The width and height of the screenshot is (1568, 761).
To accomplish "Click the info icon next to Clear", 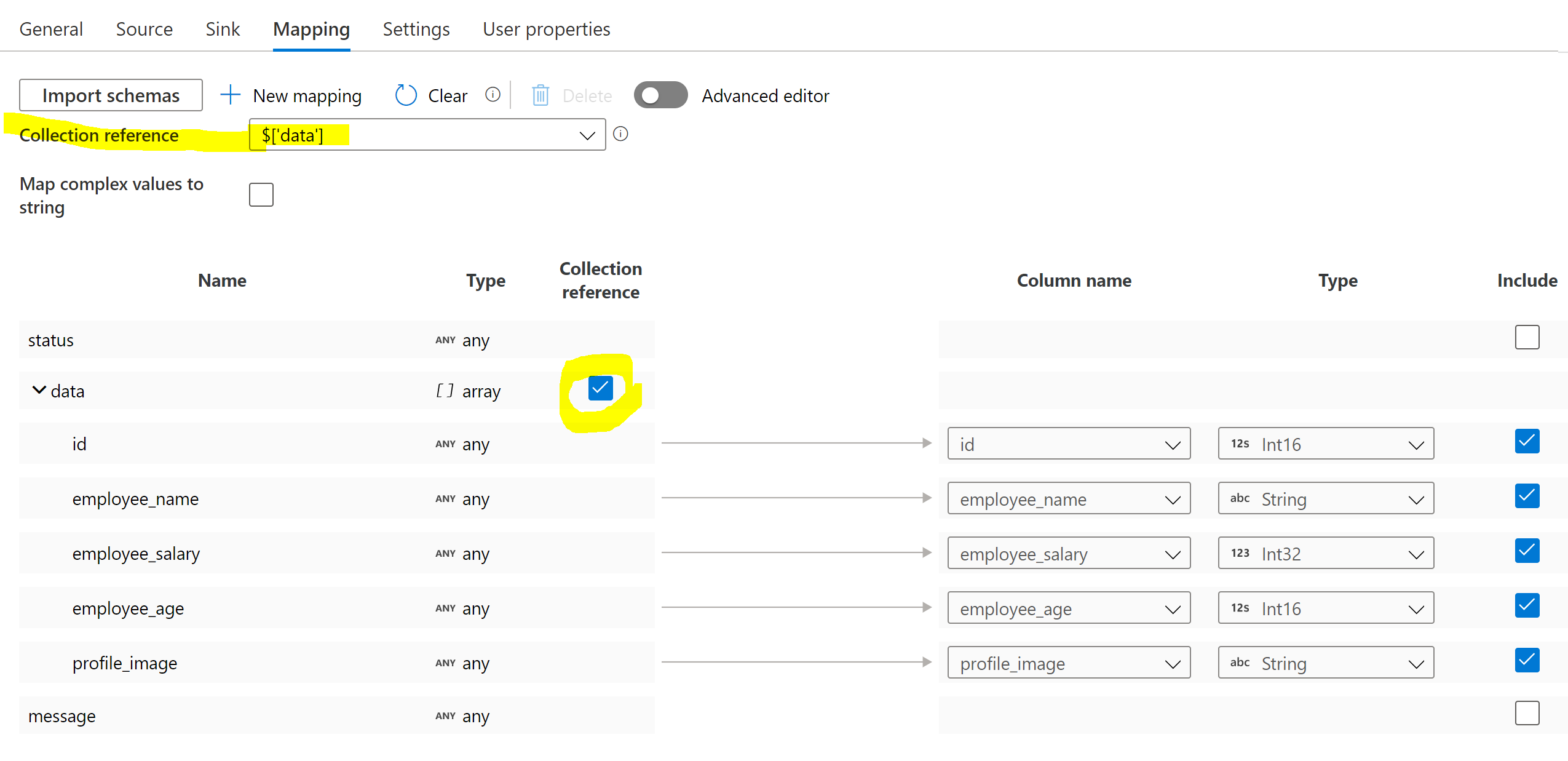I will (493, 94).
